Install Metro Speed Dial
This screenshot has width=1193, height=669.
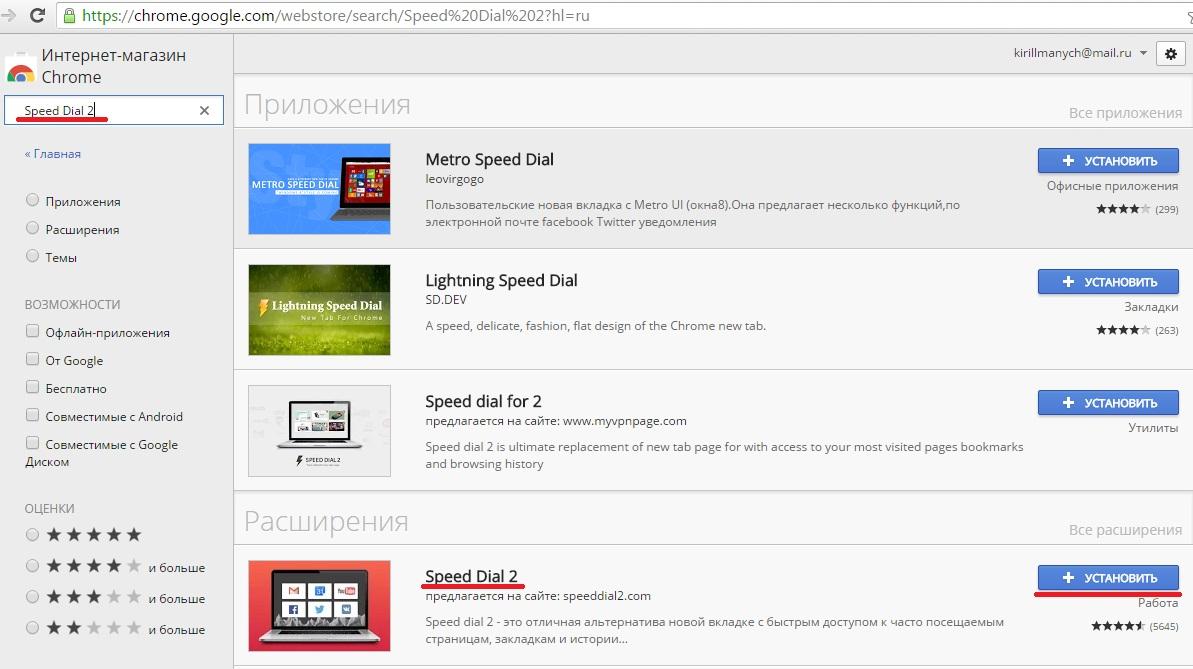tap(1108, 161)
